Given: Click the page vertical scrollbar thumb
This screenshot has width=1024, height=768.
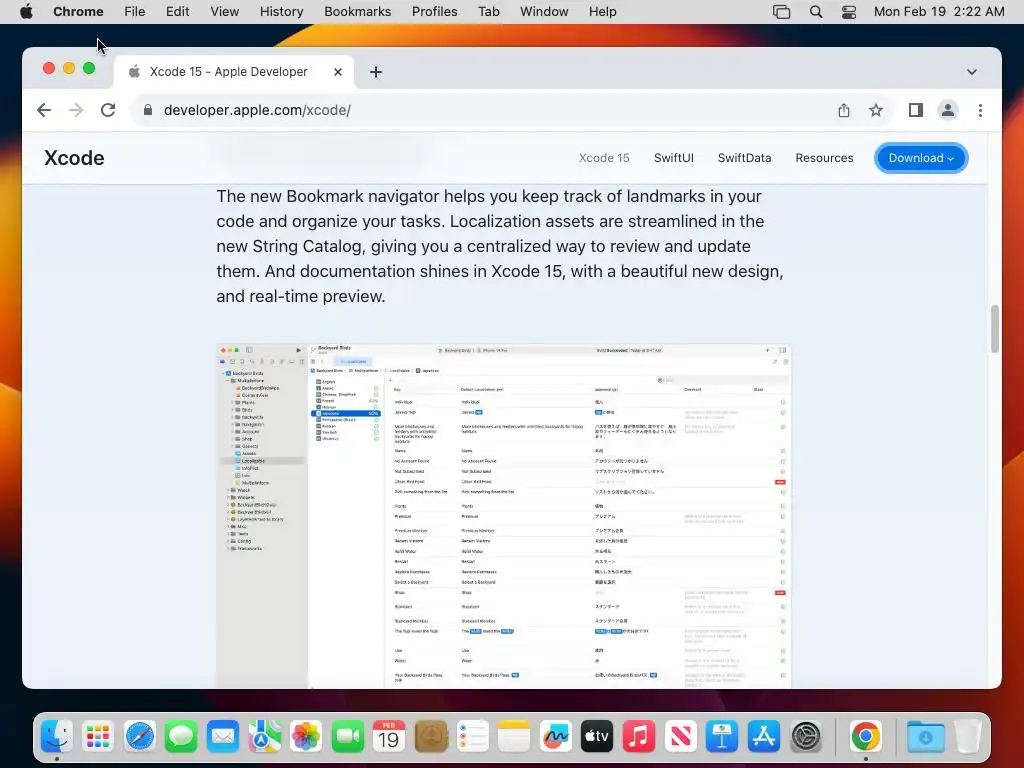Looking at the screenshot, I should pyautogui.click(x=995, y=328).
